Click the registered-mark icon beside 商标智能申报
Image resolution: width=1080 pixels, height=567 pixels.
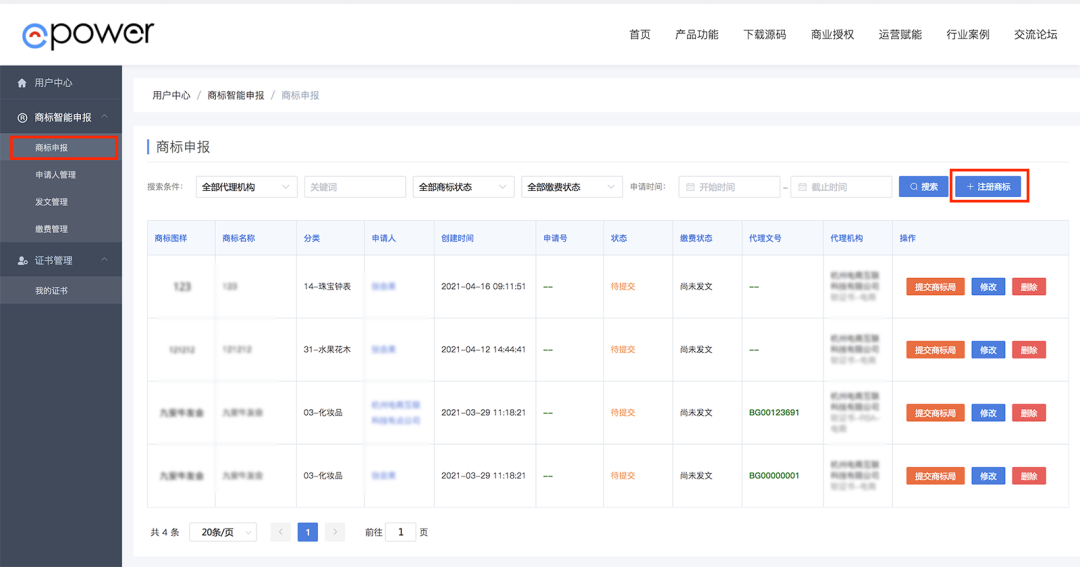tap(22, 118)
